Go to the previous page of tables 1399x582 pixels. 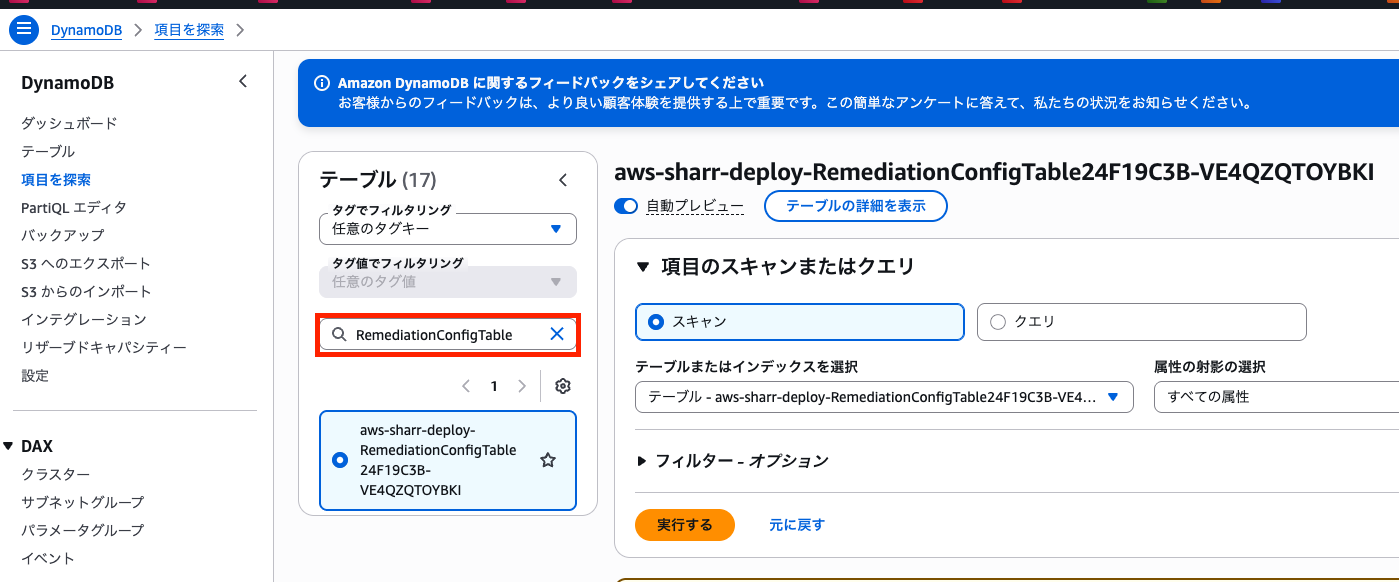pyautogui.click(x=465, y=385)
